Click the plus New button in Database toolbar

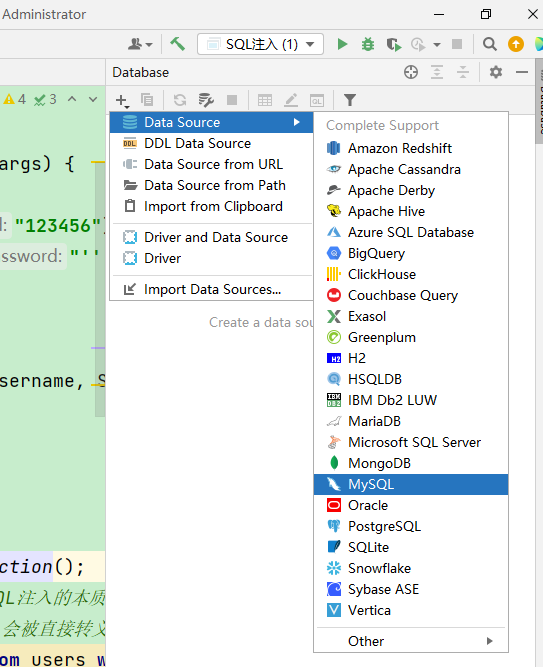(122, 100)
